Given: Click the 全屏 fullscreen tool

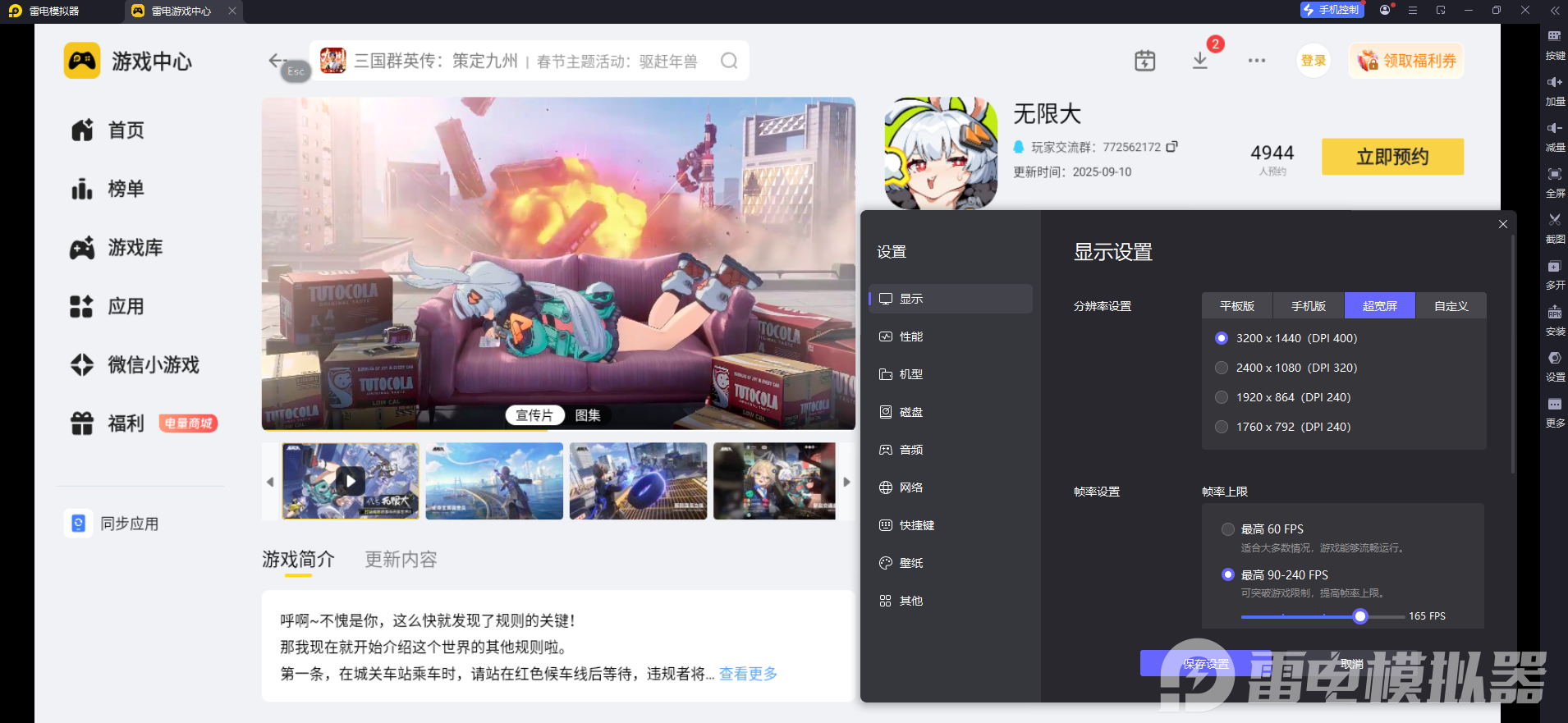Looking at the screenshot, I should (x=1555, y=182).
